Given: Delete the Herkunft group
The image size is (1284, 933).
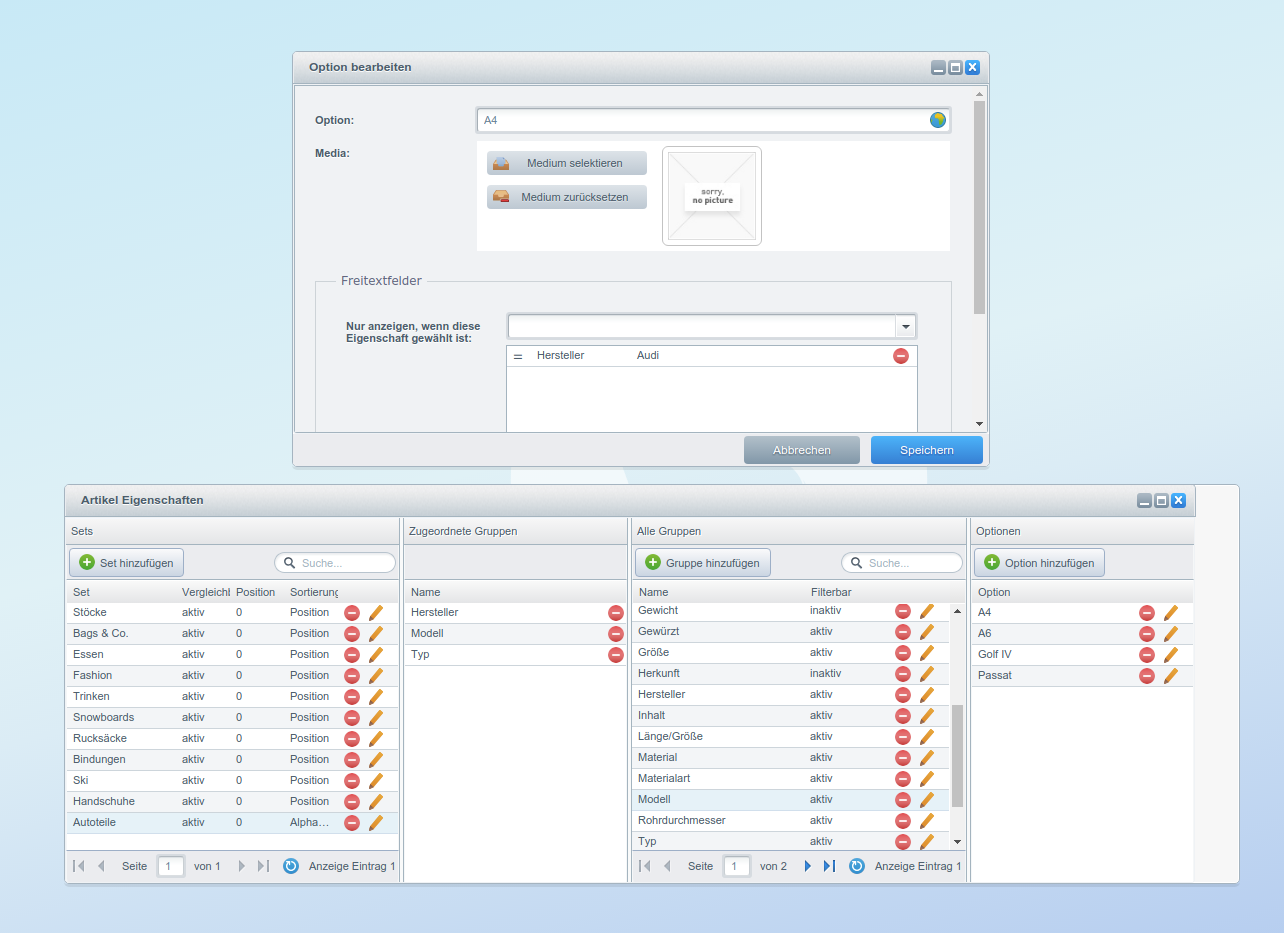Looking at the screenshot, I should click(903, 673).
